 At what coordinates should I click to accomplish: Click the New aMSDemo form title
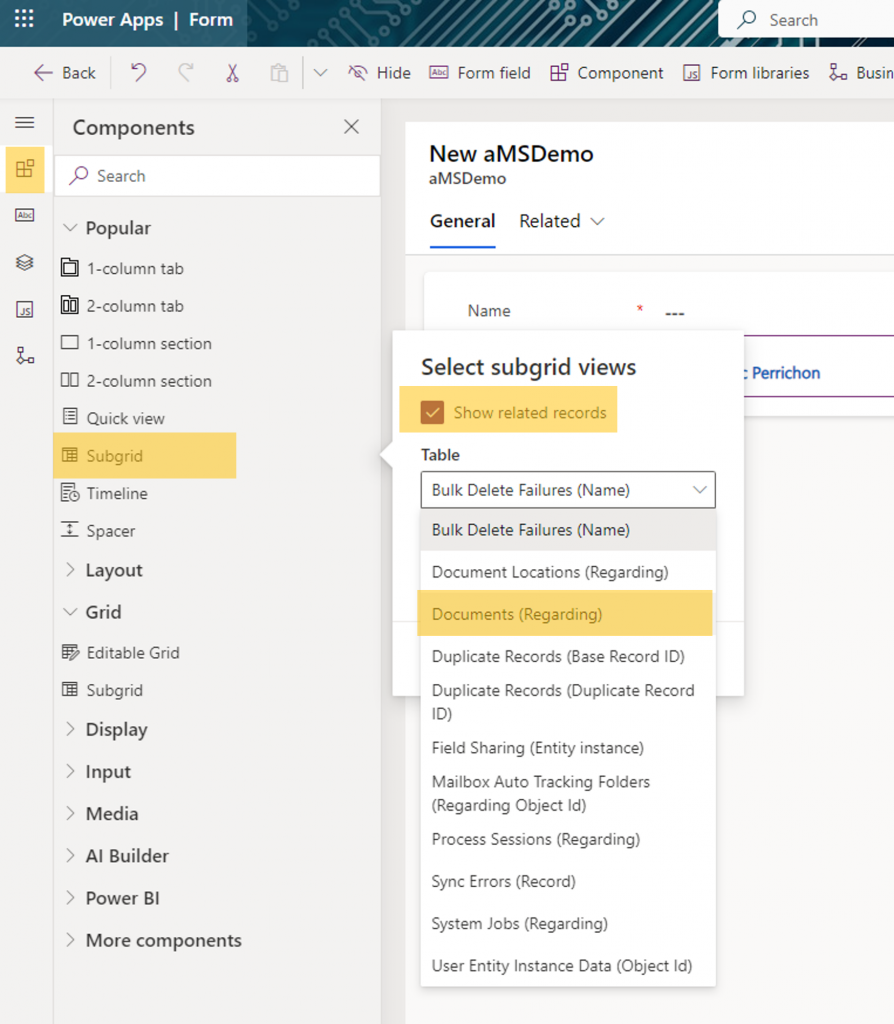pos(511,153)
